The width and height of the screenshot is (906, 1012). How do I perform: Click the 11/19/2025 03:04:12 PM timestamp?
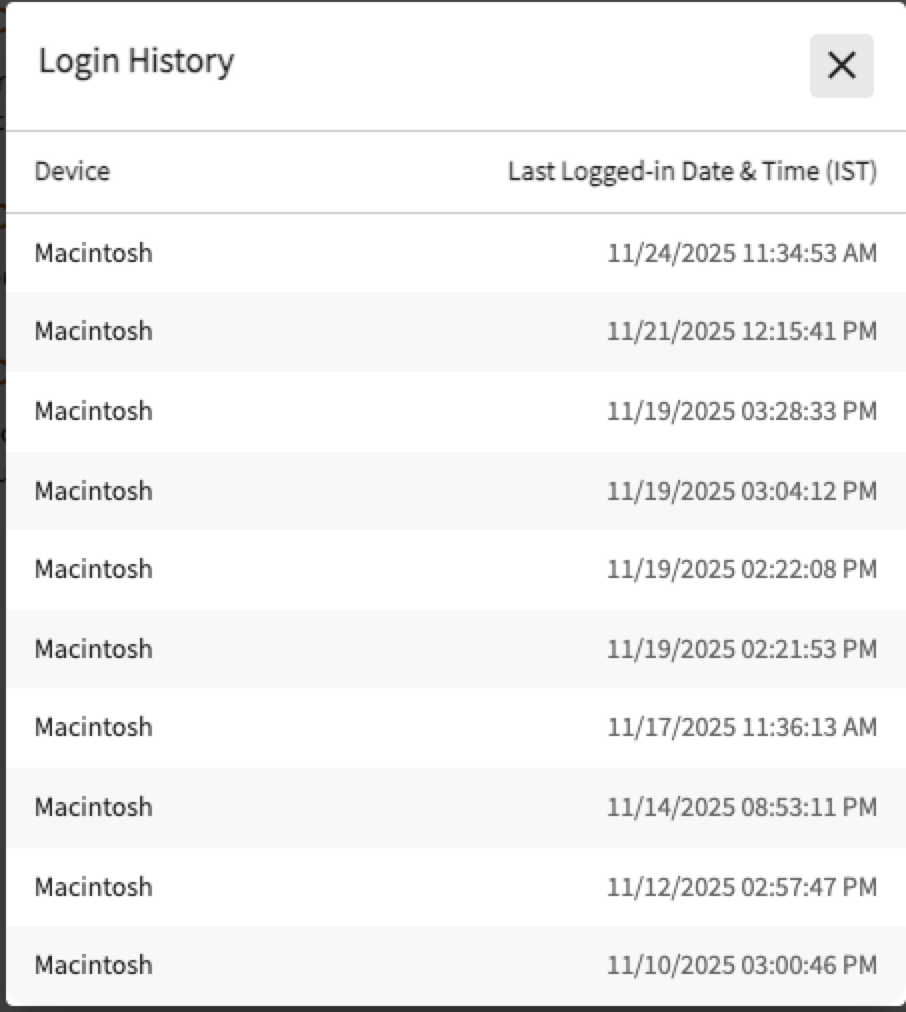(741, 491)
